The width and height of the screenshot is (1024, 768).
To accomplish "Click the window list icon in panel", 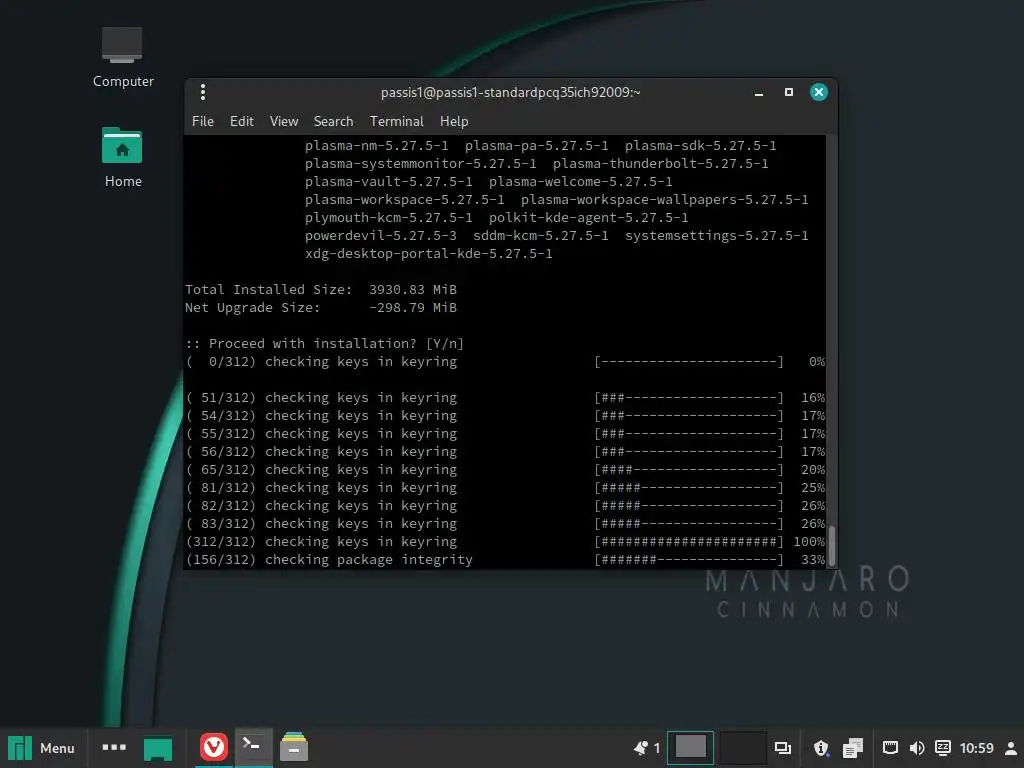I will click(782, 748).
